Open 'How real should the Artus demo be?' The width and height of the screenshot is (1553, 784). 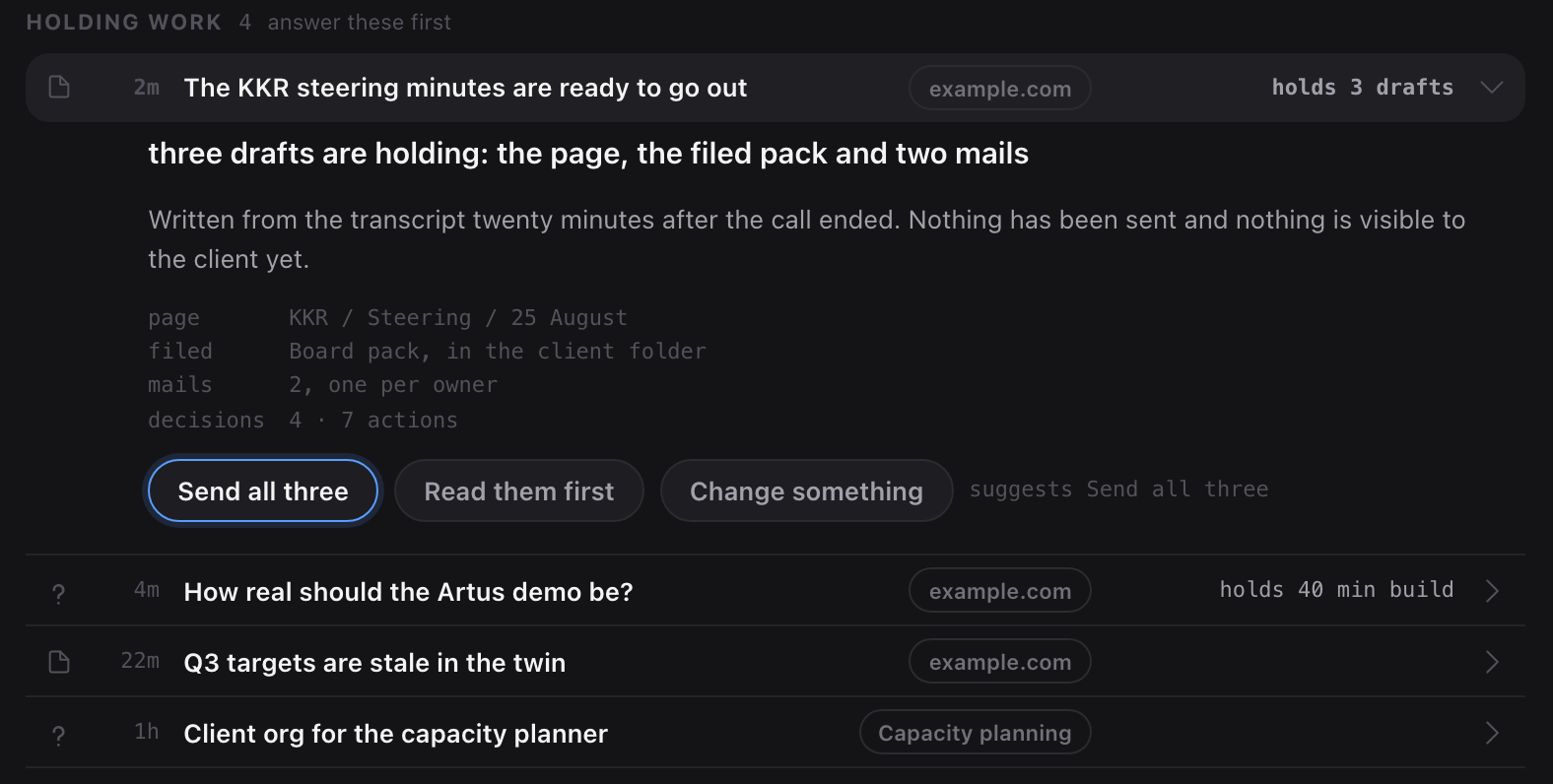[408, 592]
